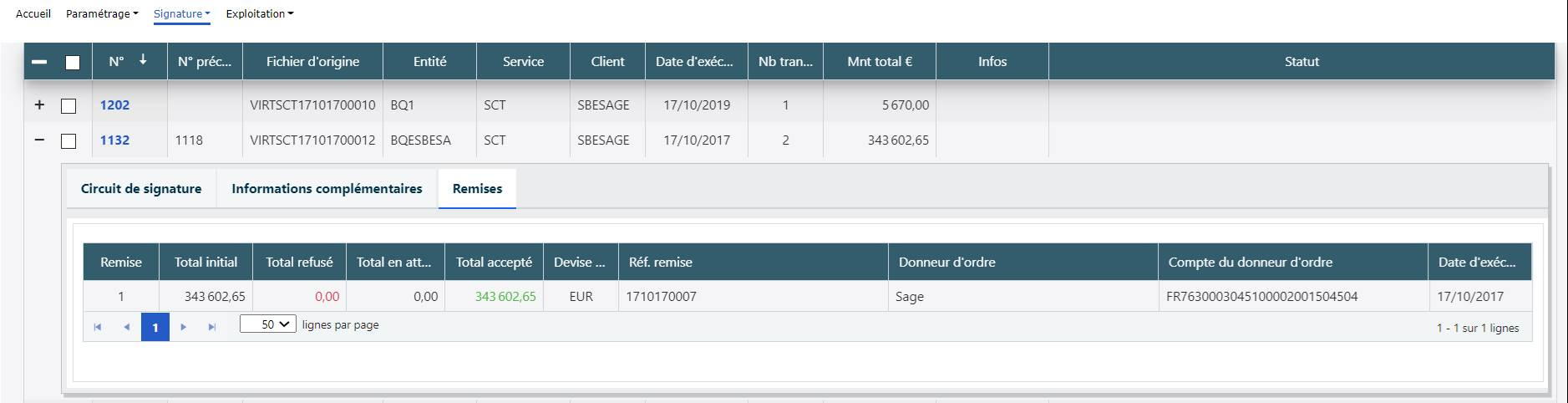
Task: Expand row 1202 details
Action: [x=39, y=105]
